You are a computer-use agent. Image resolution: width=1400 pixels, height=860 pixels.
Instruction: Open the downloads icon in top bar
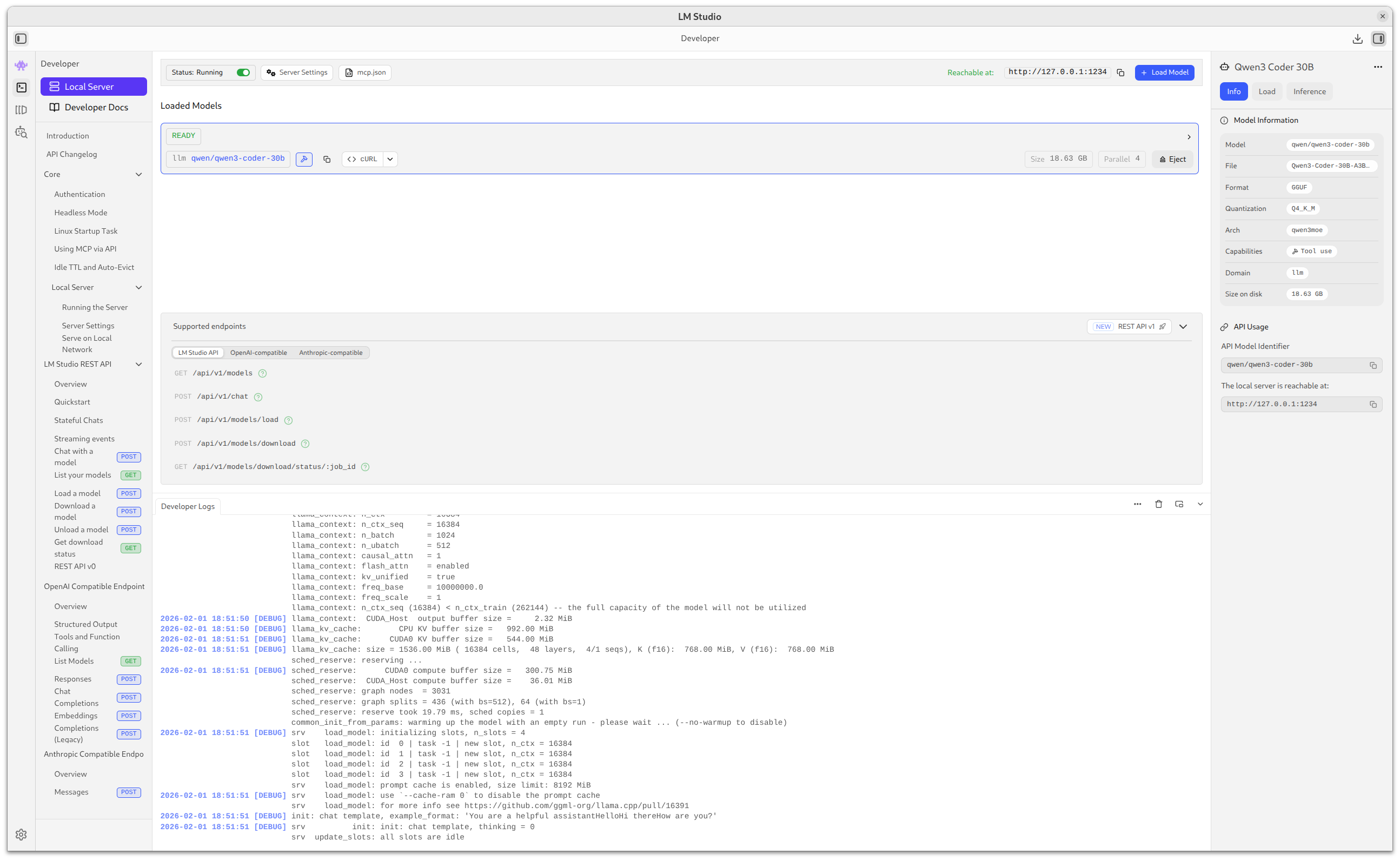pyautogui.click(x=1357, y=39)
